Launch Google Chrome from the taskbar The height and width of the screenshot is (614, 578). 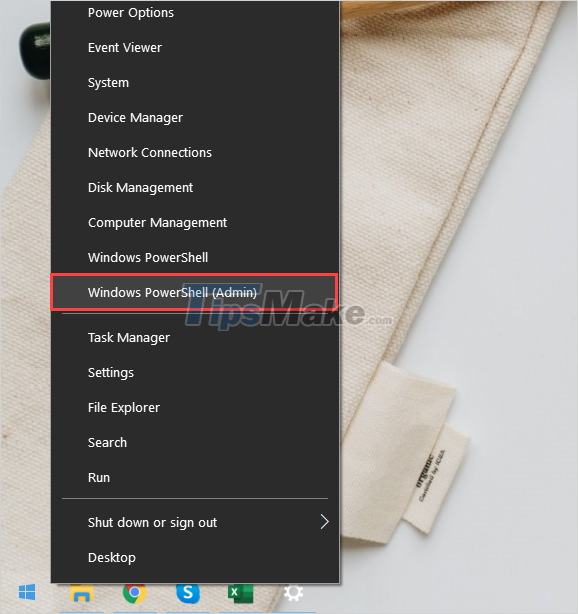134,592
